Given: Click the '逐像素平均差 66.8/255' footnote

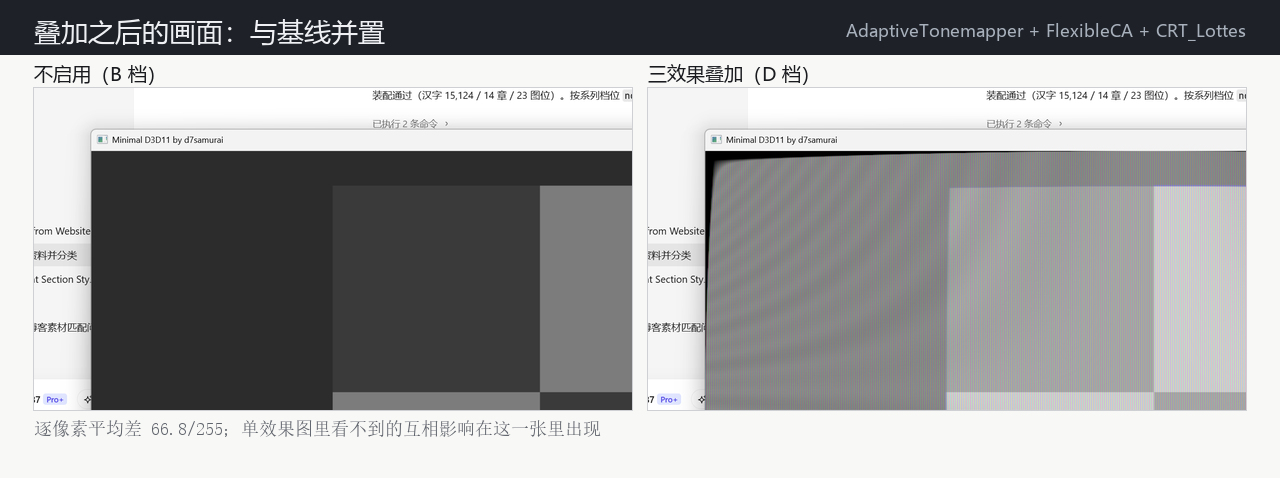Looking at the screenshot, I should click(131, 429).
